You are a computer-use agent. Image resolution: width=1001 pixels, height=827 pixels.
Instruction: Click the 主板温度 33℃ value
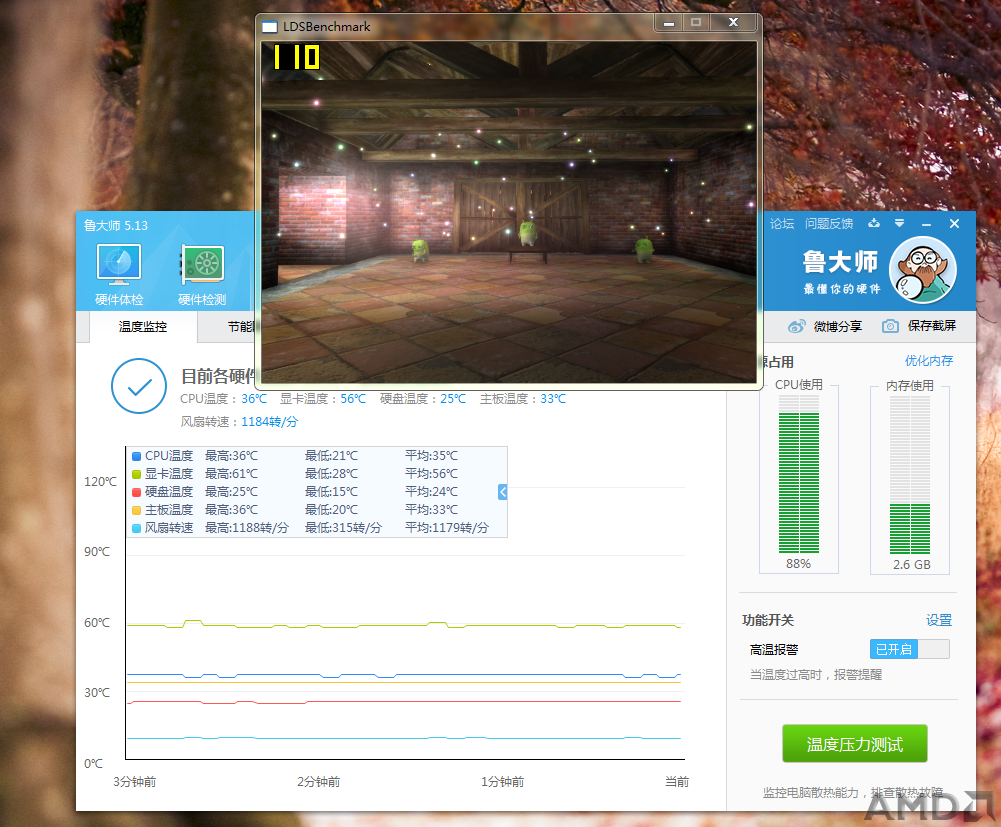[x=553, y=398]
